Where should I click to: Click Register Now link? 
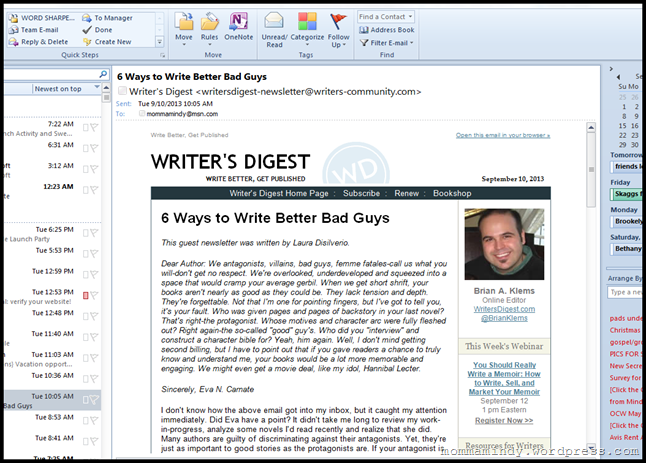(x=504, y=421)
